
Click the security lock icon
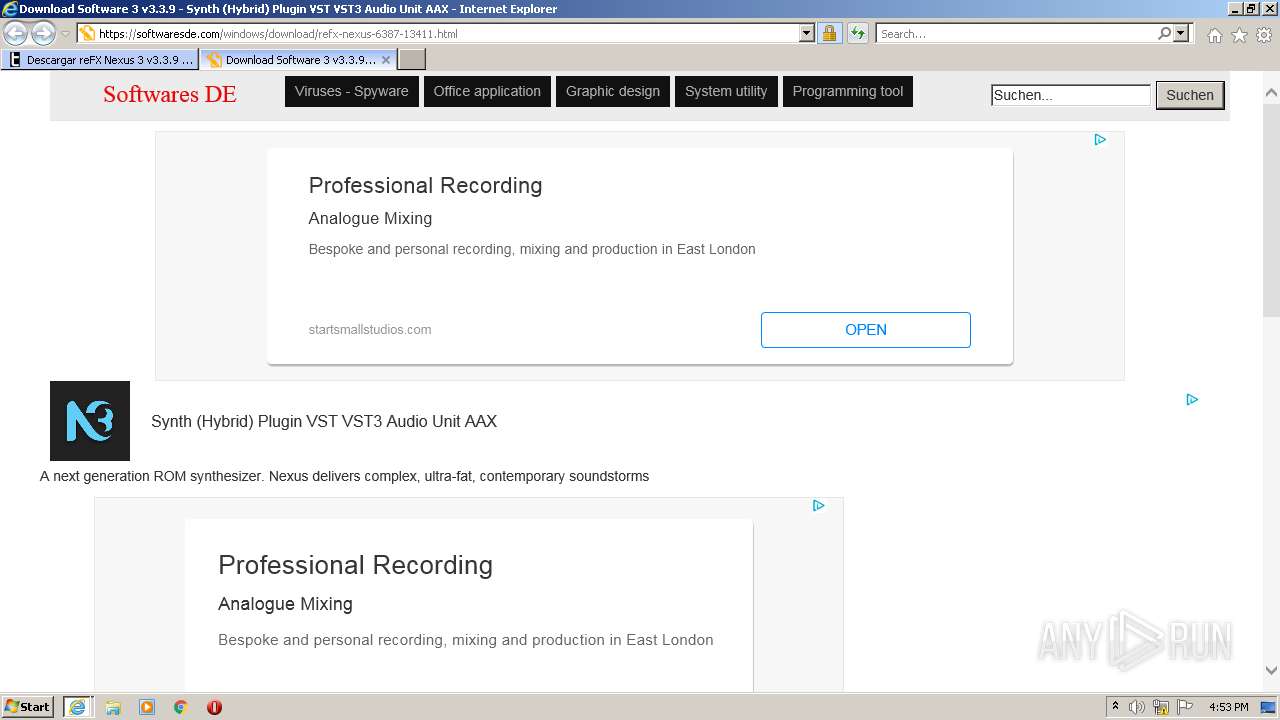829,34
